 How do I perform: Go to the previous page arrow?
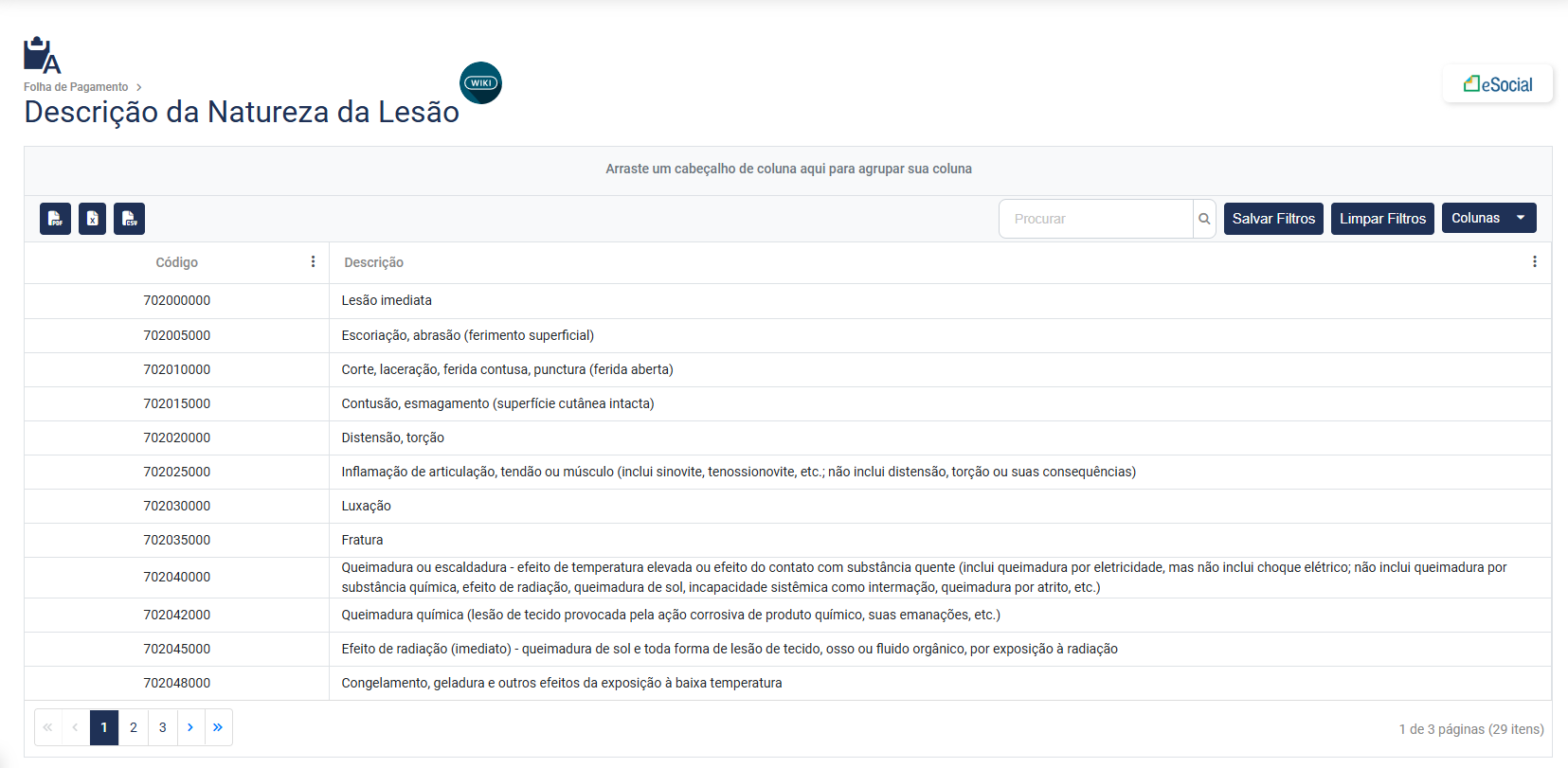(x=75, y=727)
